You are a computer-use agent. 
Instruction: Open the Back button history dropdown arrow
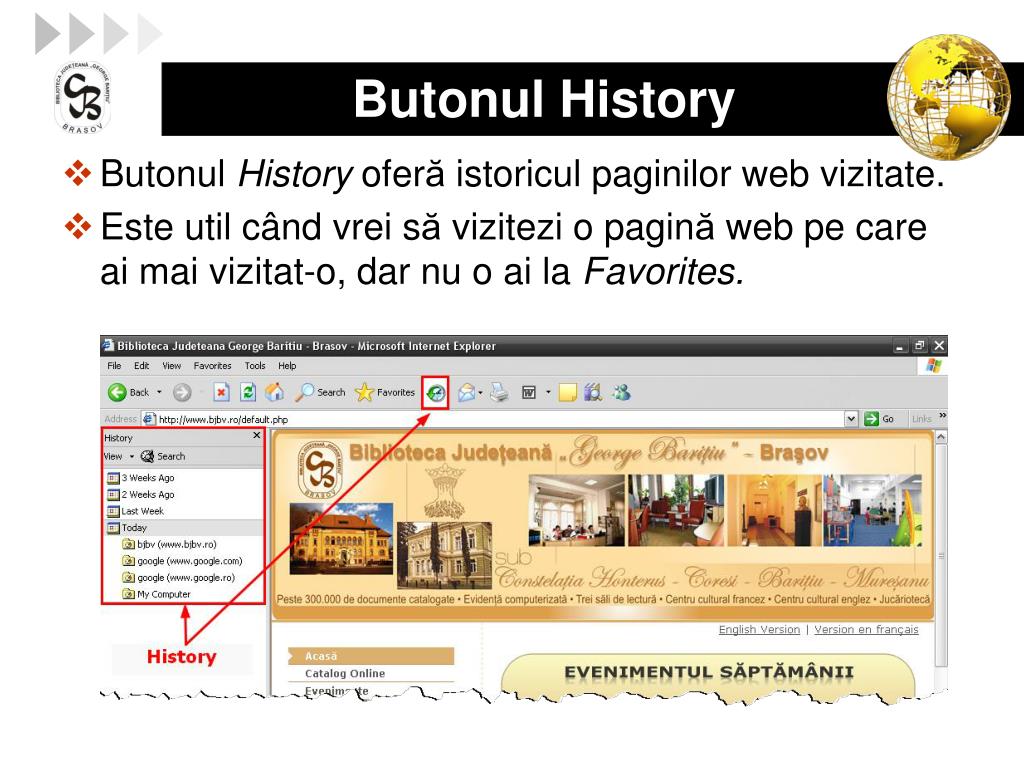[159, 392]
